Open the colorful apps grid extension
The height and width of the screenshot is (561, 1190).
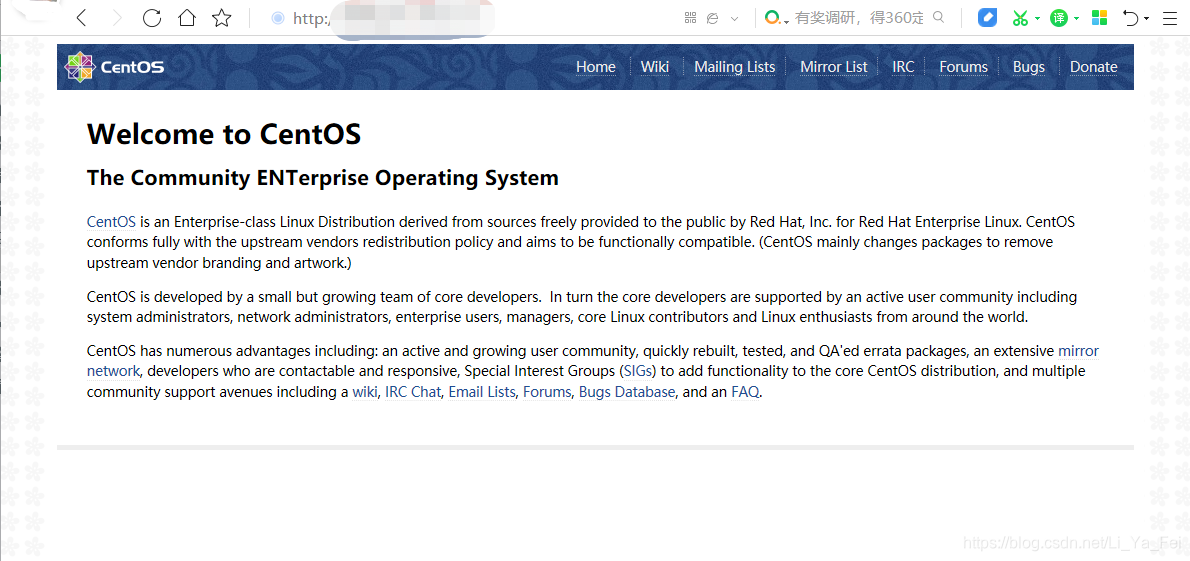1100,18
